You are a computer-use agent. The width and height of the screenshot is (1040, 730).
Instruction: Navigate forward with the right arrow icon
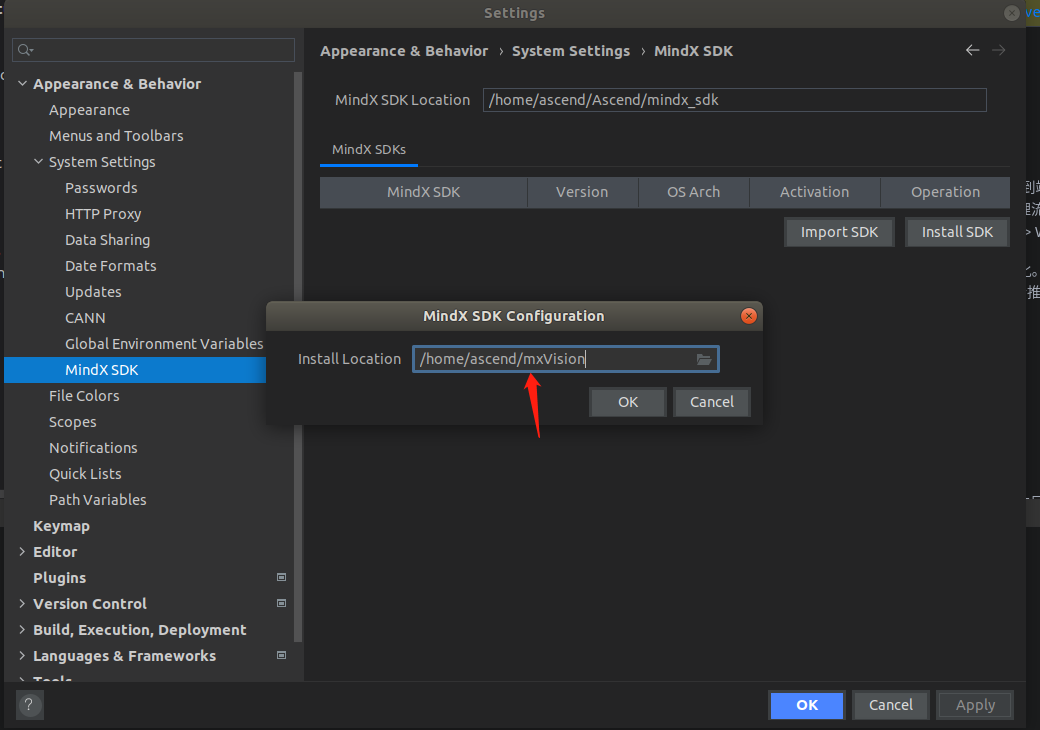click(998, 50)
